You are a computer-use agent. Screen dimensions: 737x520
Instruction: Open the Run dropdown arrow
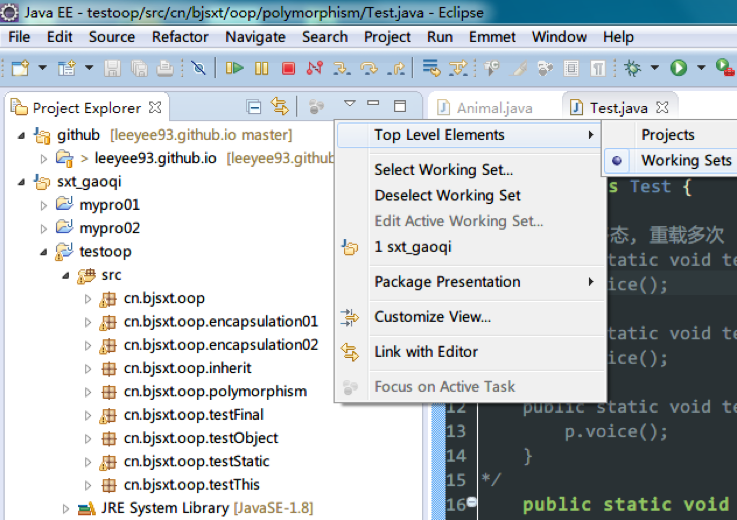tap(701, 68)
